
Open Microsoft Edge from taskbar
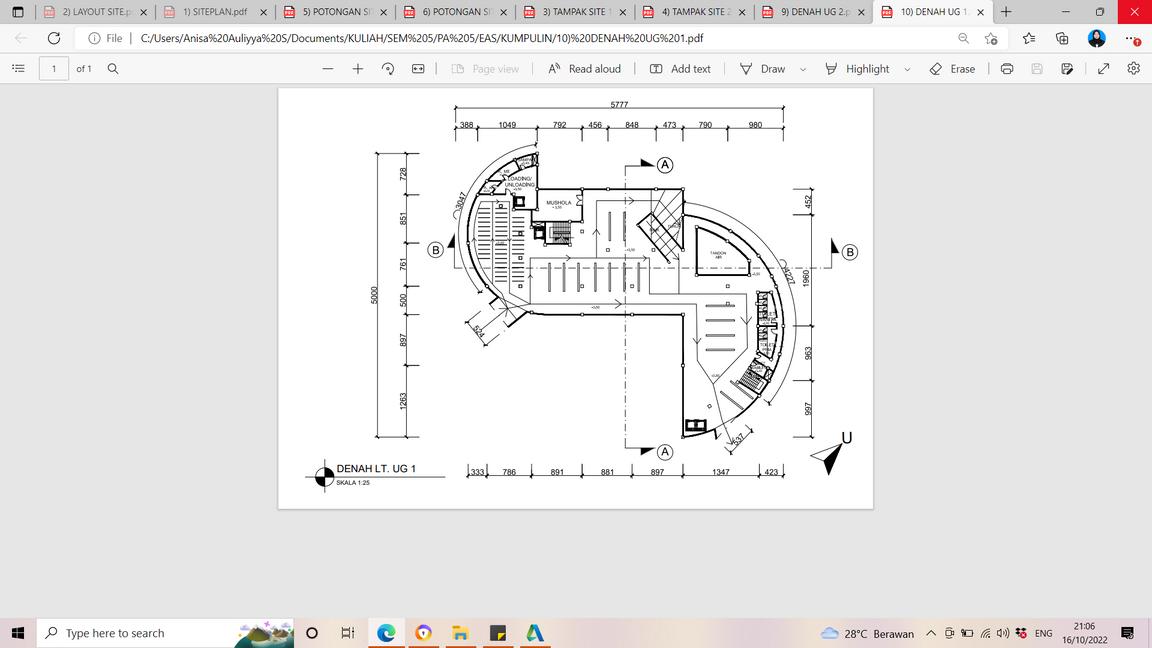coord(386,633)
